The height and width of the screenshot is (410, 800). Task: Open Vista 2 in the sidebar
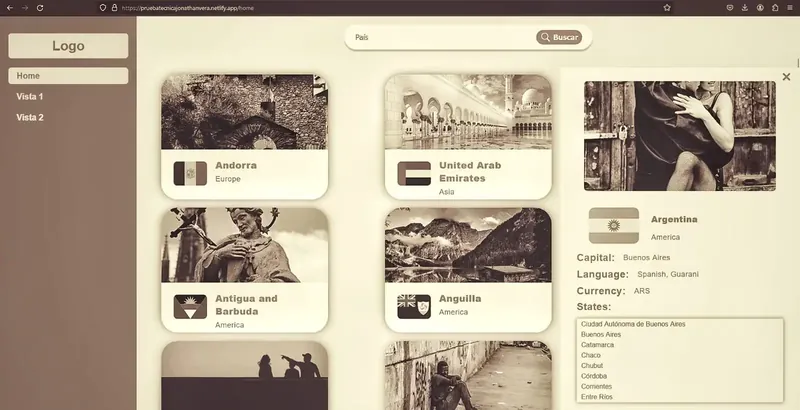click(30, 117)
